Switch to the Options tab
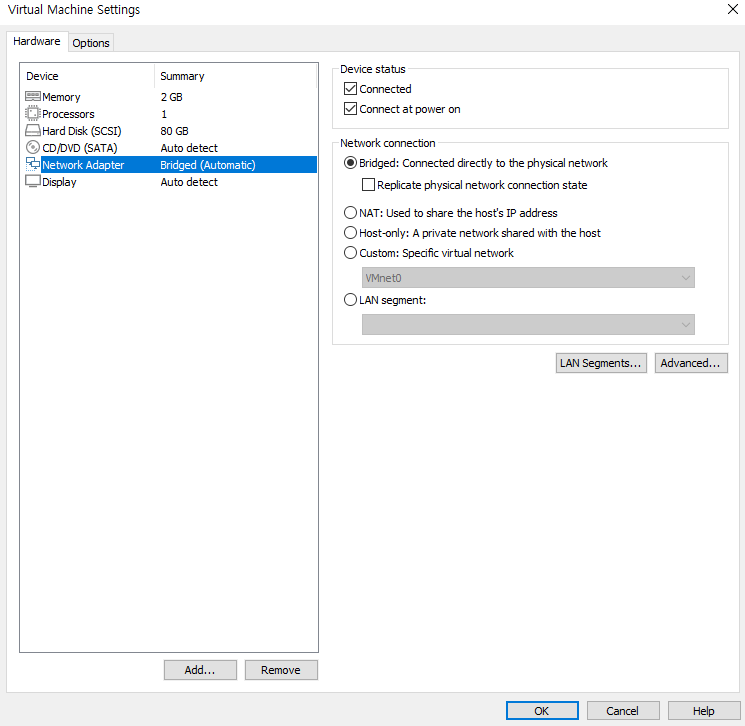Screen dimensions: 745x726 coord(91,43)
